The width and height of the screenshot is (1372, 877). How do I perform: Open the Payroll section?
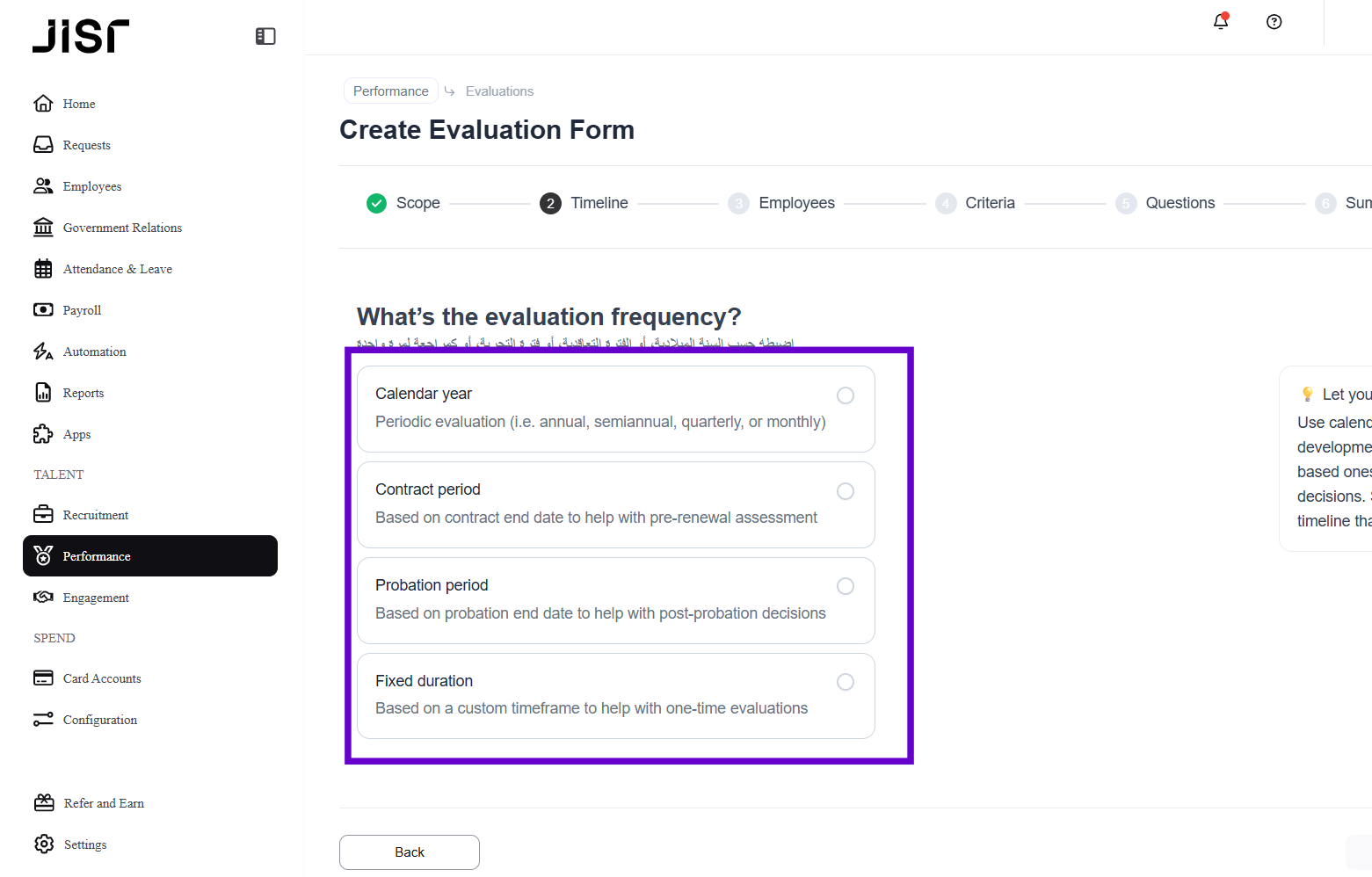point(82,310)
